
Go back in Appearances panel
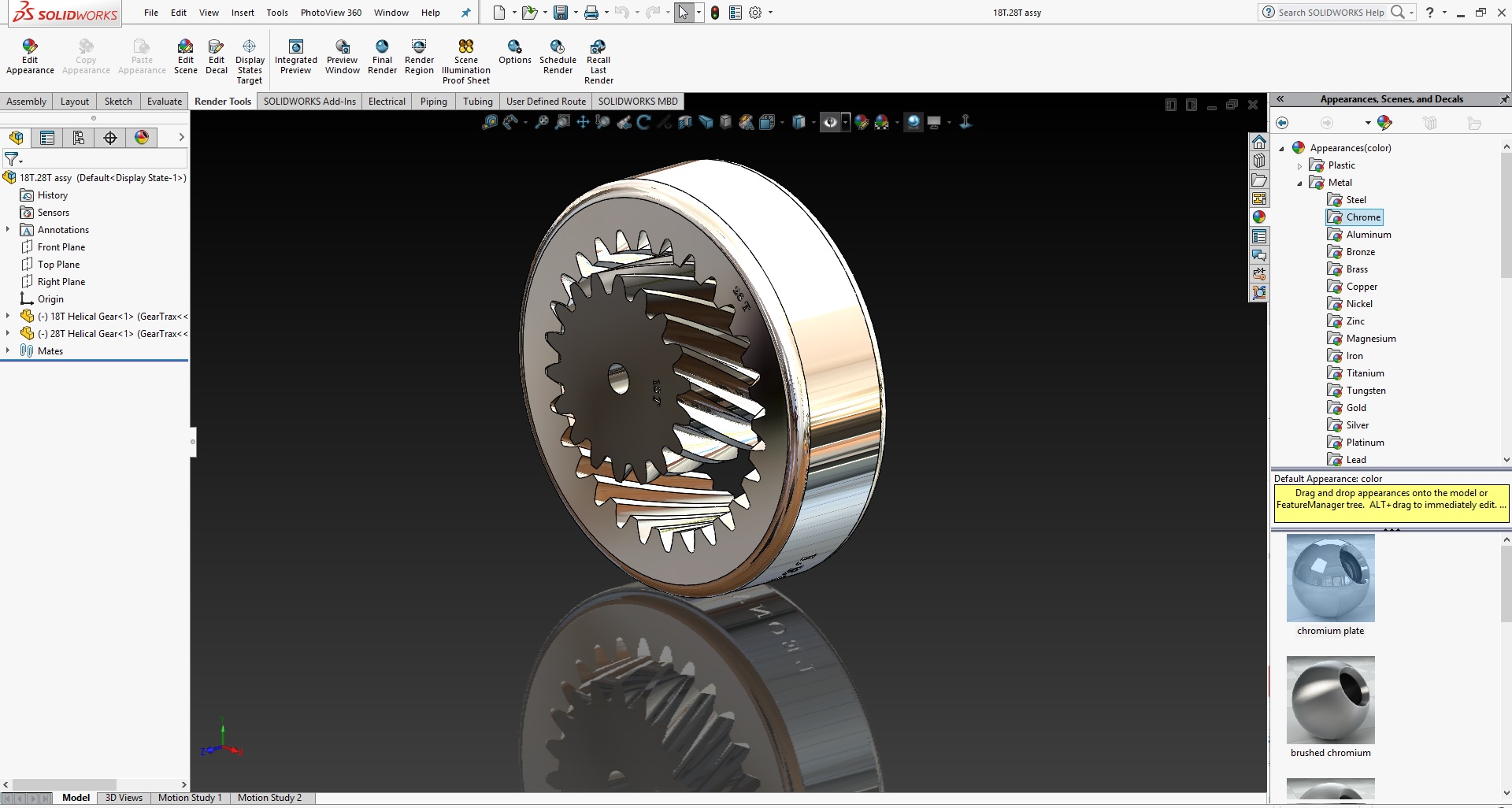click(1282, 123)
